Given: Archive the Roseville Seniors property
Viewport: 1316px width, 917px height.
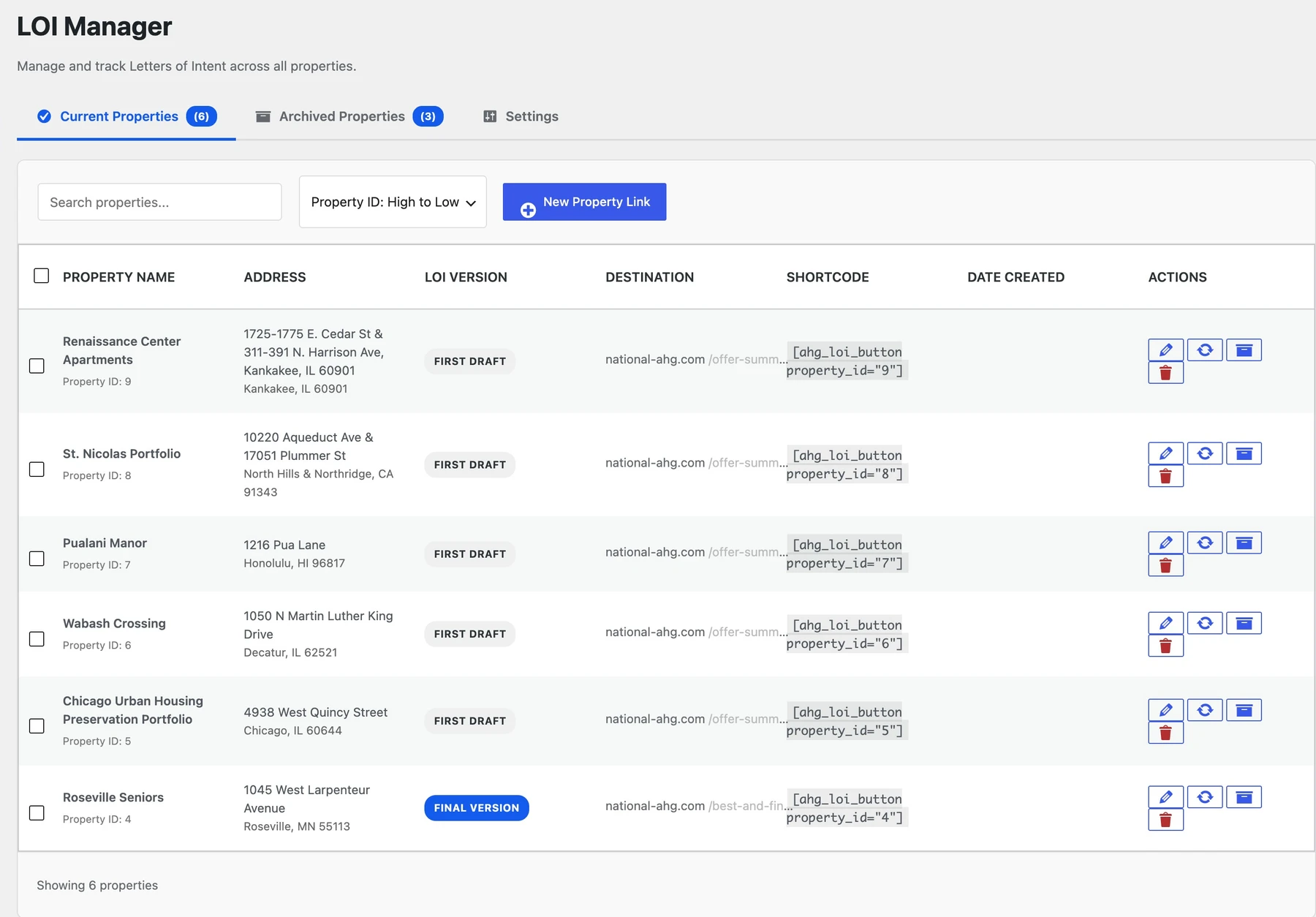Looking at the screenshot, I should point(1244,797).
